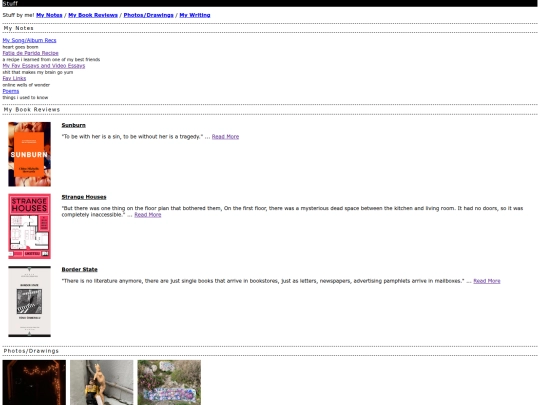Click the 'Stuff' title in black header bar
The height and width of the screenshot is (405, 540).
pos(10,3)
